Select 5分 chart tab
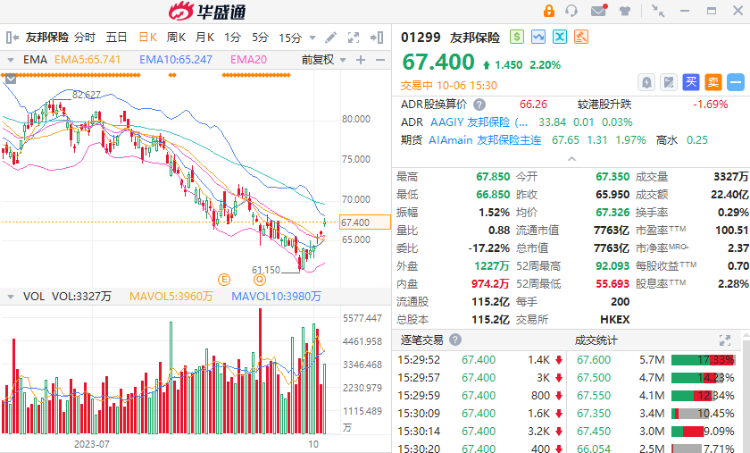The height and width of the screenshot is (453, 750). [260, 37]
